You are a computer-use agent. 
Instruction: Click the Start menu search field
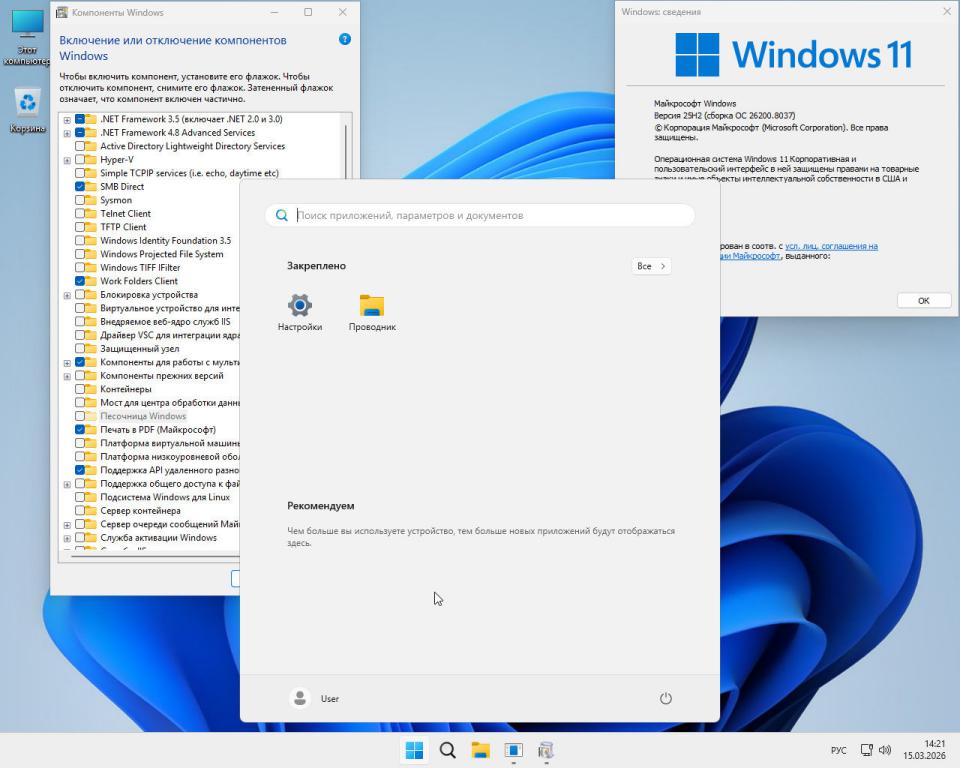tap(480, 215)
